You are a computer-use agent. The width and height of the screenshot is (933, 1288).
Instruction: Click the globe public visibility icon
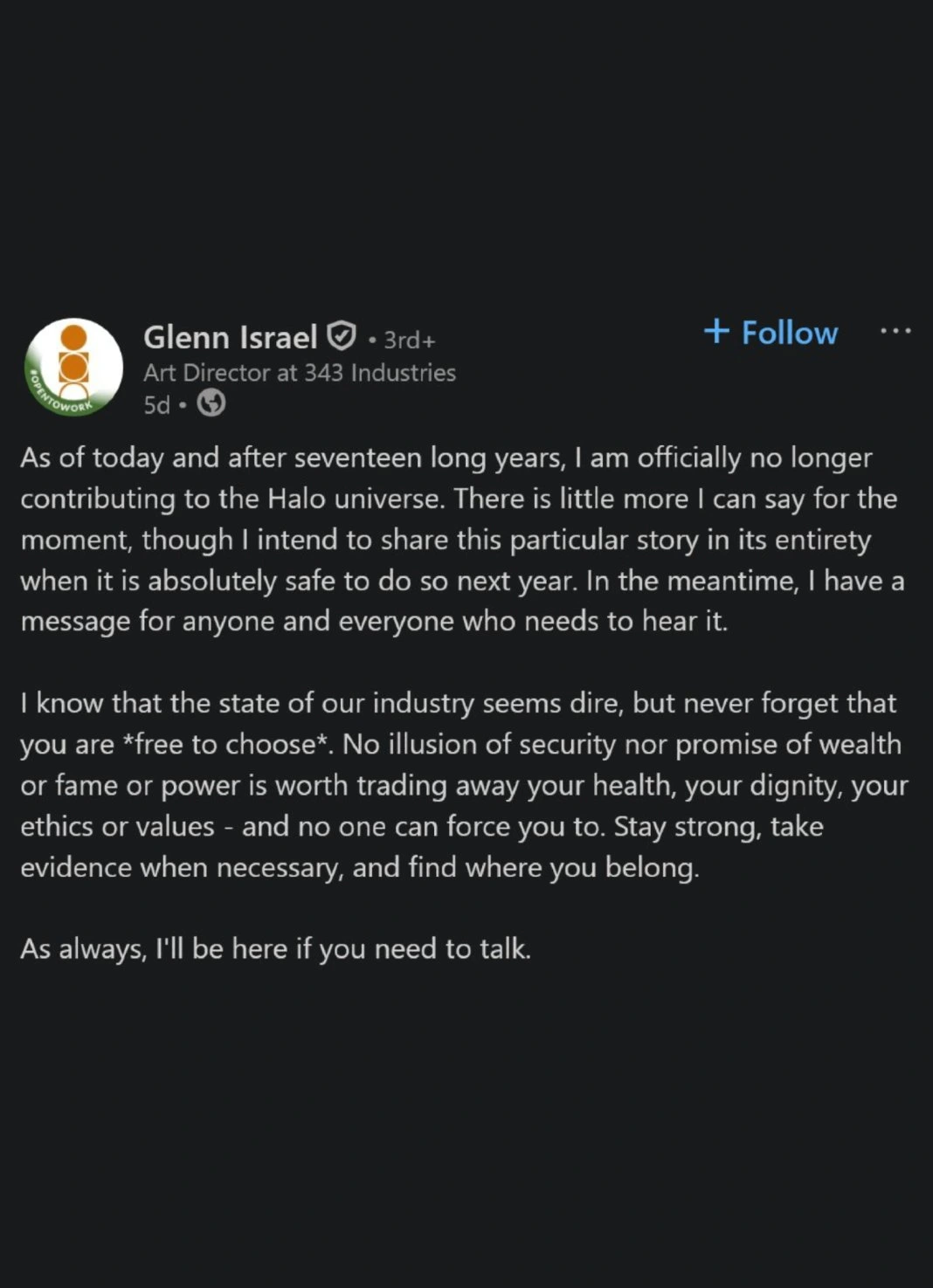coord(211,403)
